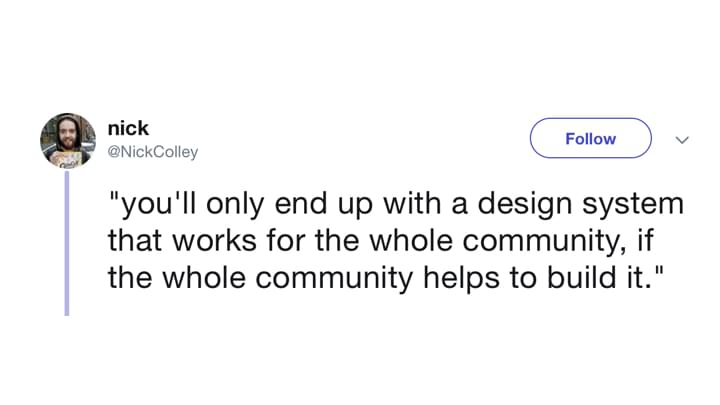Click the word "helps" in the tweet

[x=461, y=279]
